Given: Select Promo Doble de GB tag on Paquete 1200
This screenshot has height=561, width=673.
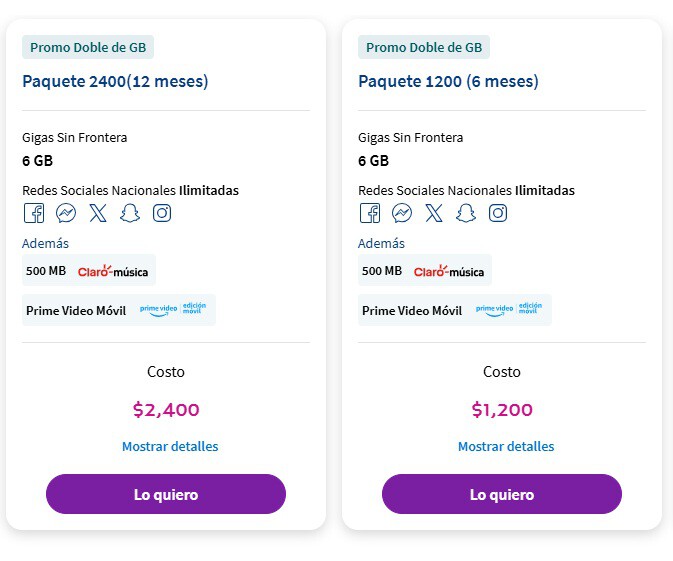Looking at the screenshot, I should tap(424, 47).
